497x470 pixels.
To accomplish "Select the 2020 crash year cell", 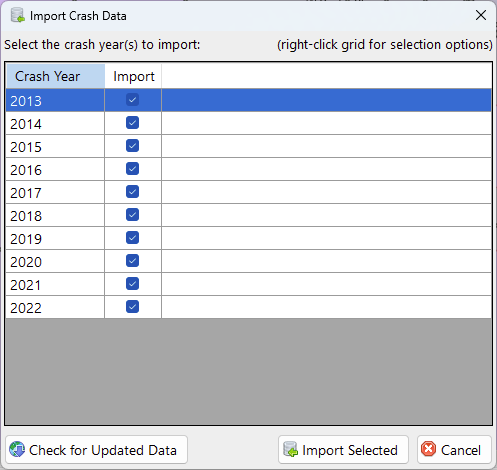I will click(x=55, y=261).
